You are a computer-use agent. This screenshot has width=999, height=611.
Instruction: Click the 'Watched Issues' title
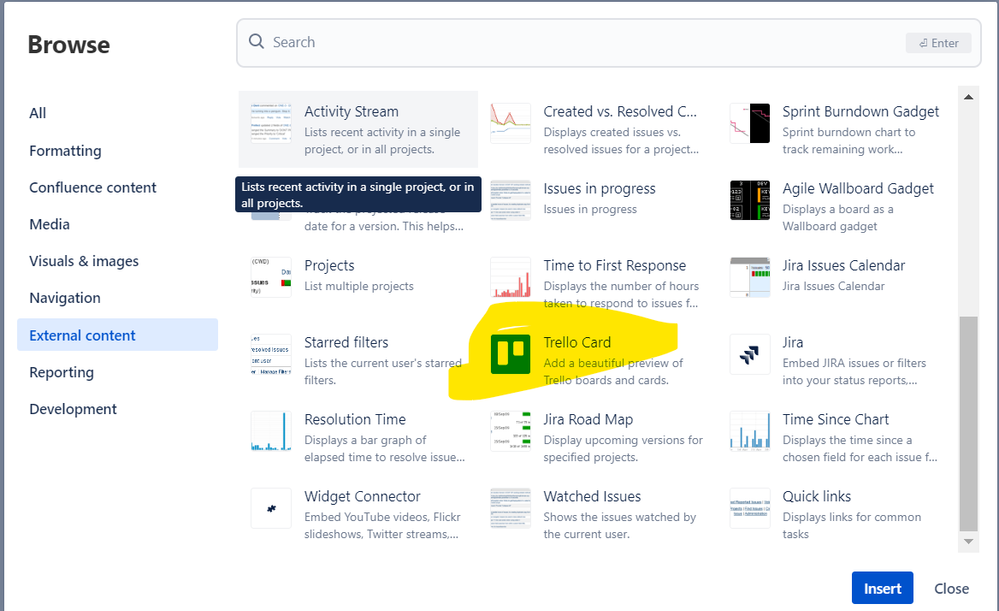coord(592,497)
